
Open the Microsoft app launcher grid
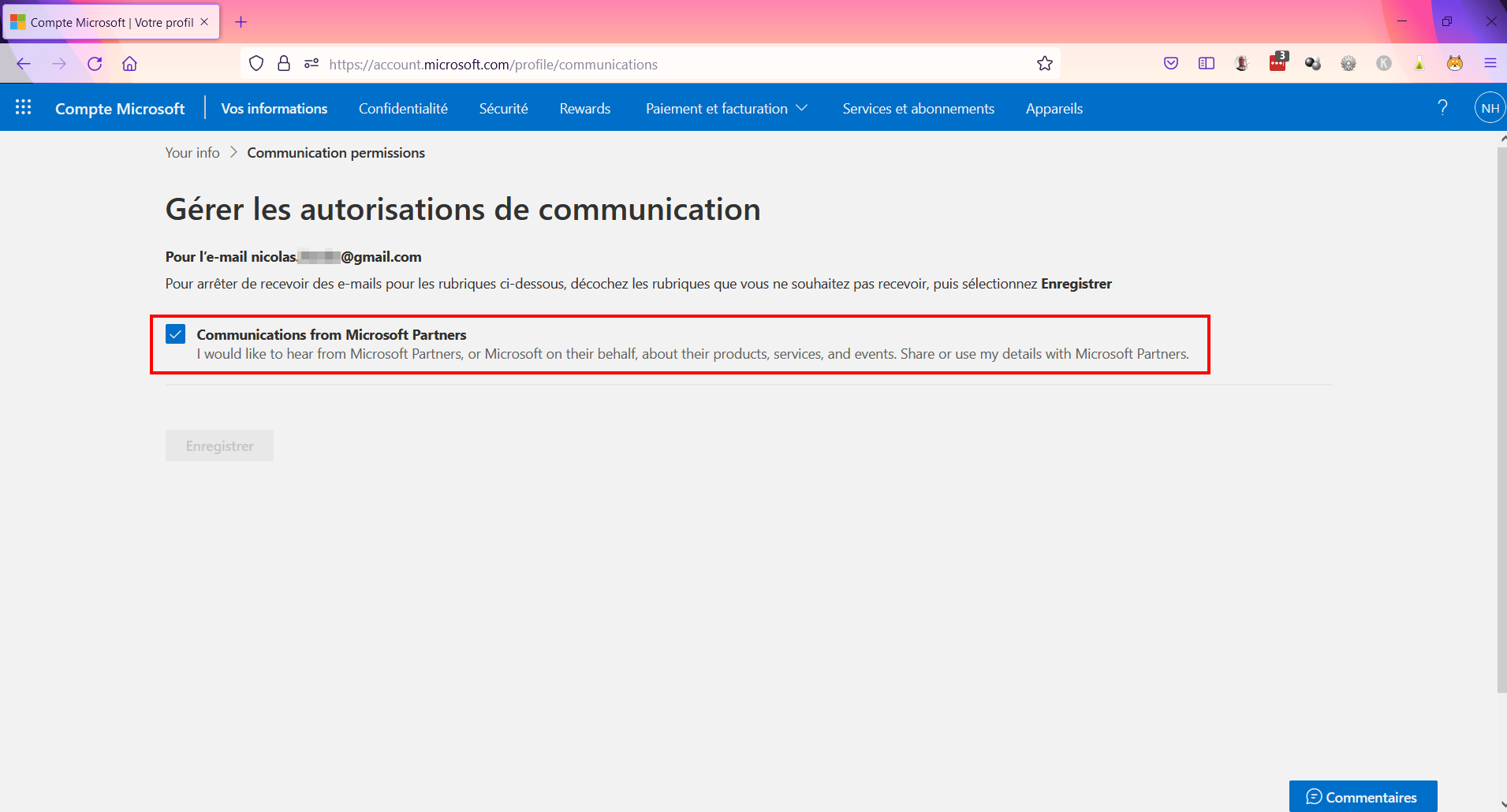pyautogui.click(x=24, y=108)
